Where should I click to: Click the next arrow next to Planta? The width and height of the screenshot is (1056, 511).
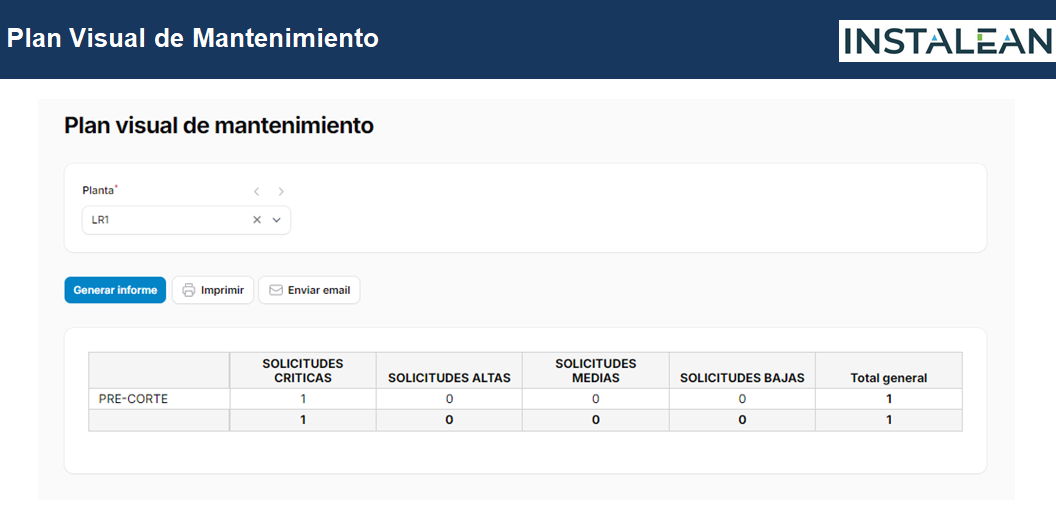pyautogui.click(x=281, y=191)
